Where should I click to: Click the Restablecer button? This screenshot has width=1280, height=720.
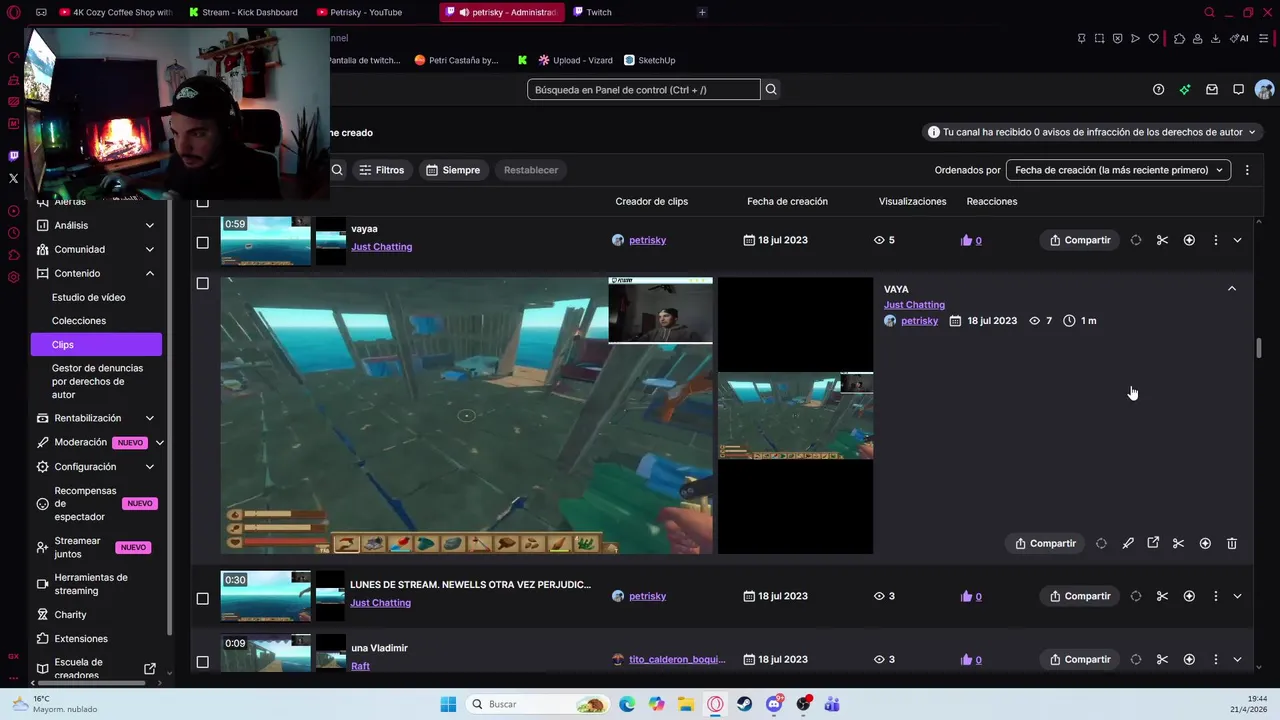coord(531,170)
